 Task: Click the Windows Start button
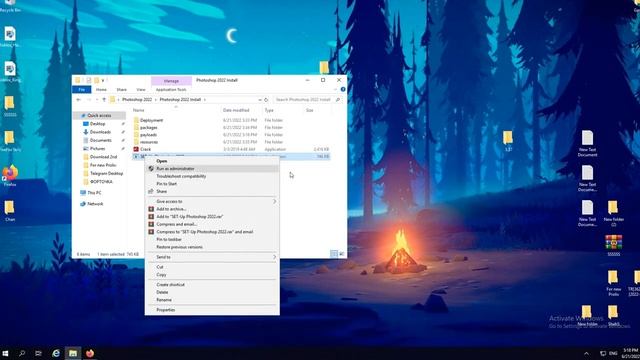(5, 353)
